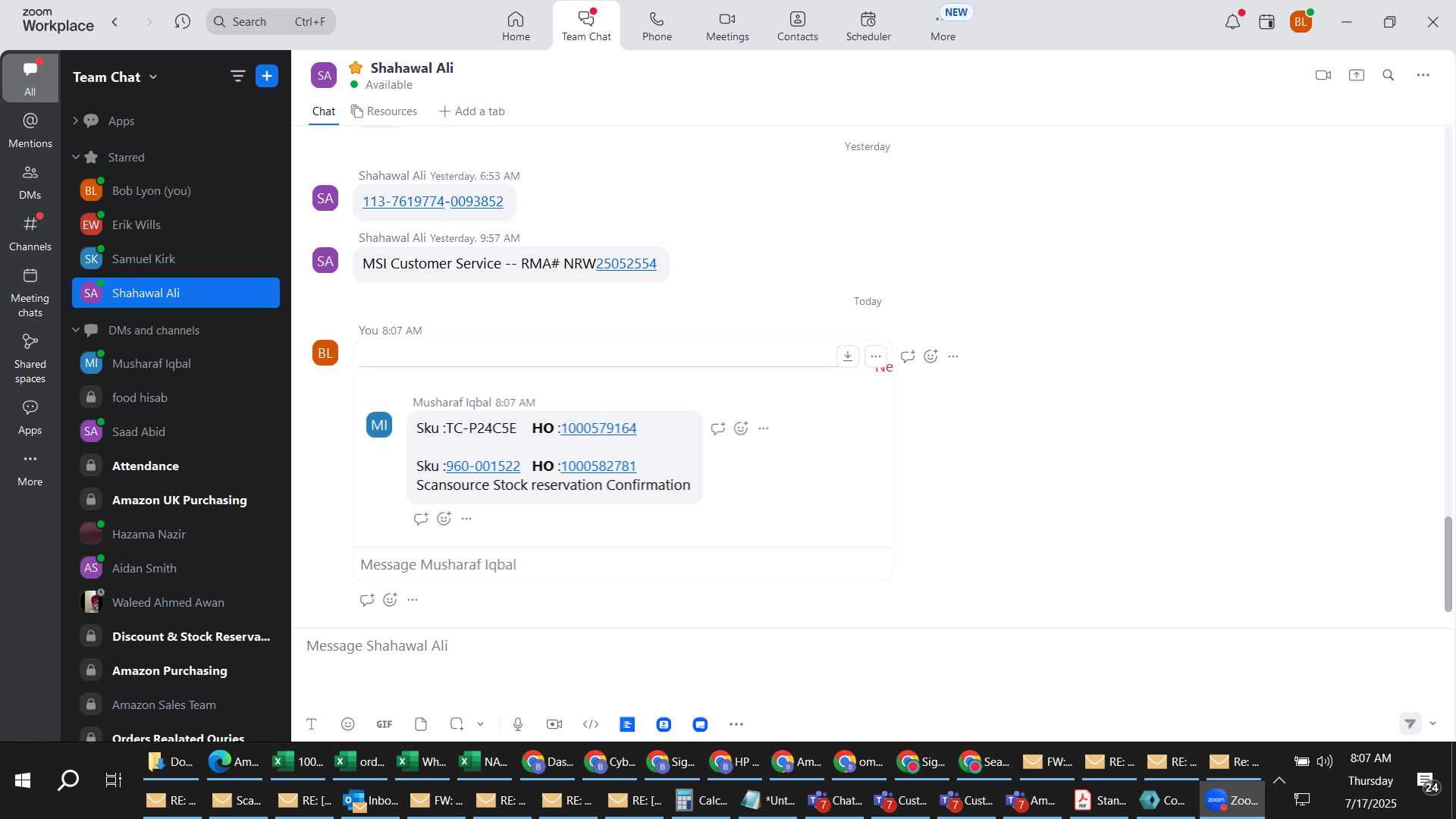Click the screenshot capture icon
Viewport: 1456px width, 819px height.
tap(457, 724)
